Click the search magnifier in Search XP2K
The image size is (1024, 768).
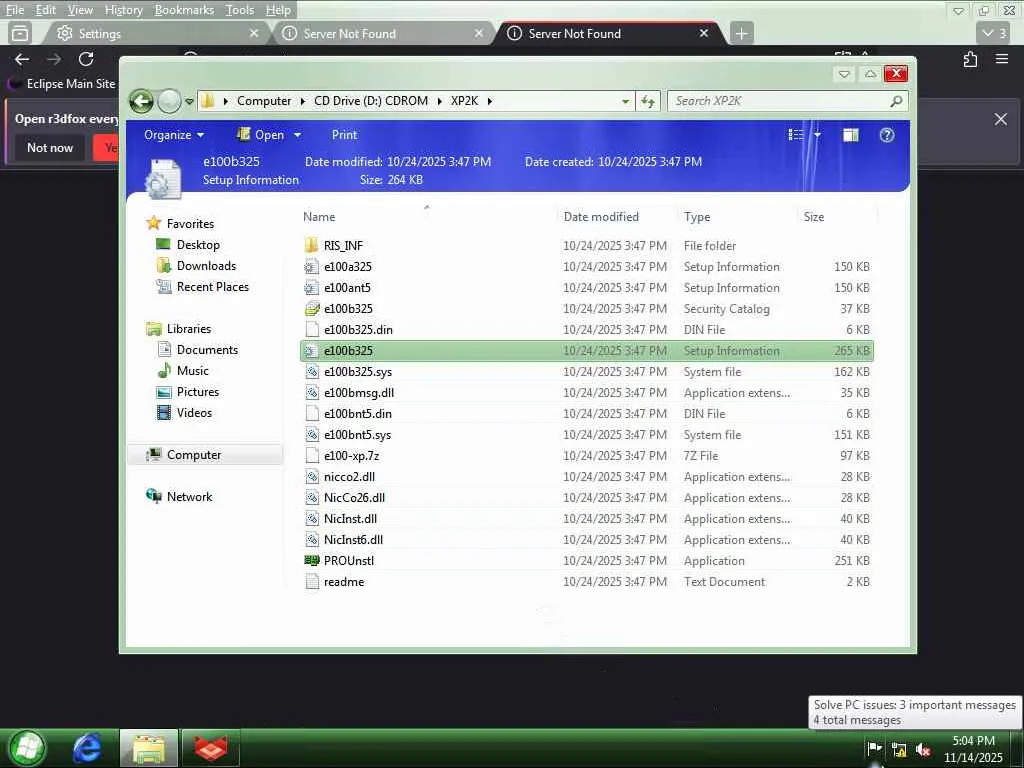click(896, 101)
